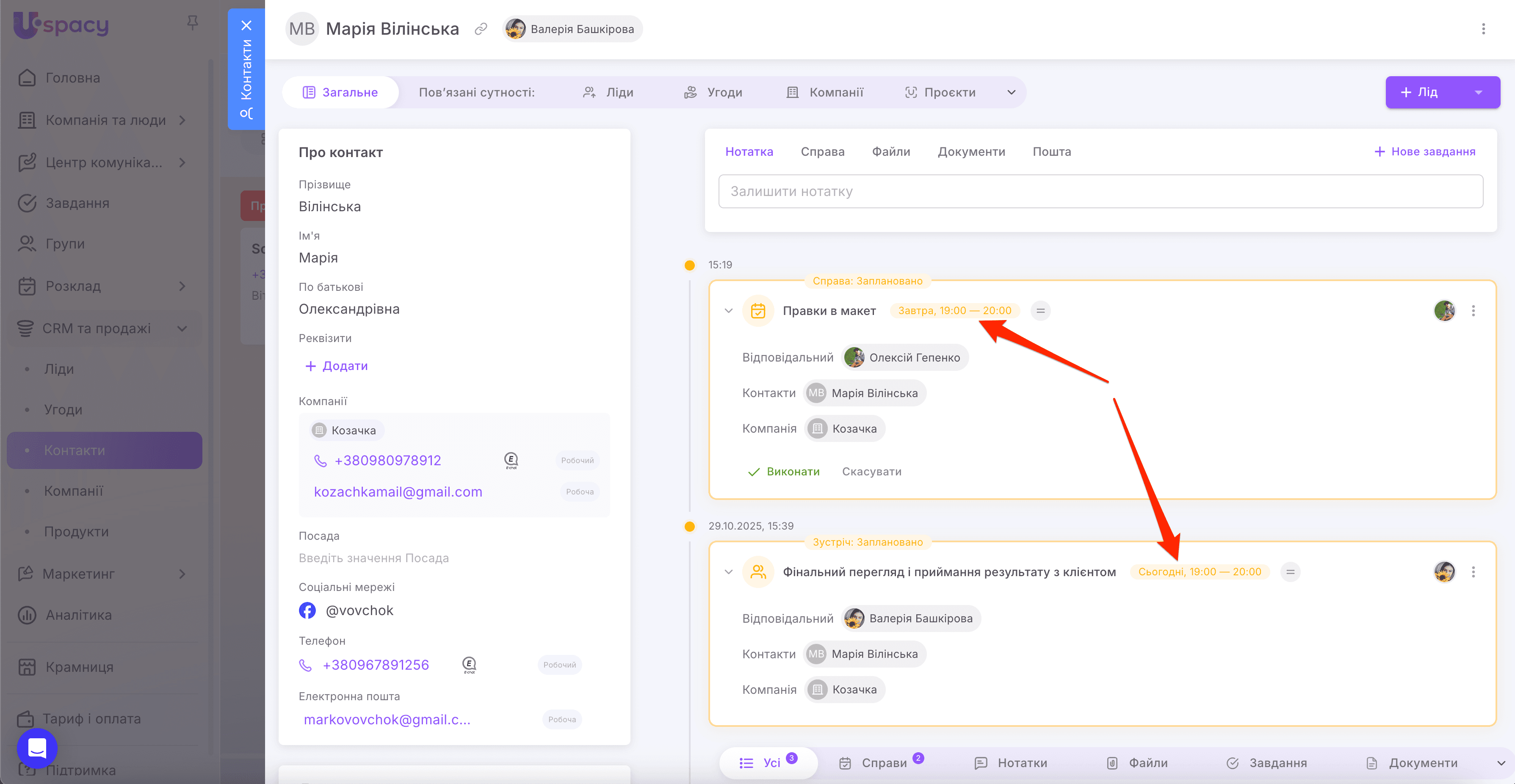Open linked Ліди tab

tap(608, 92)
